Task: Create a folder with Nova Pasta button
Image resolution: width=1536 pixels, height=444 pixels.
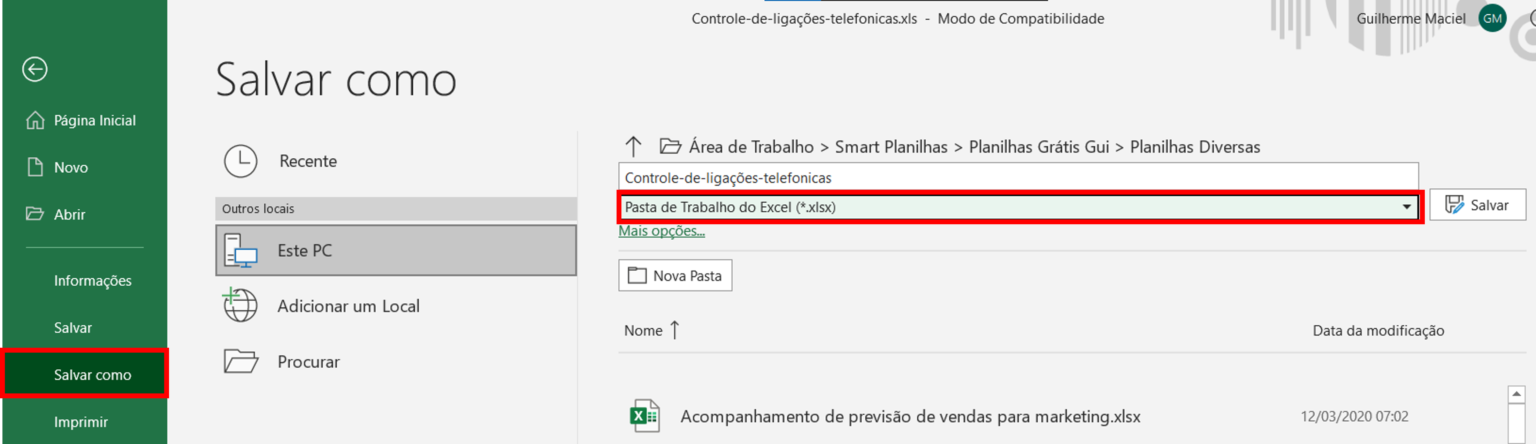Action: pyautogui.click(x=676, y=275)
